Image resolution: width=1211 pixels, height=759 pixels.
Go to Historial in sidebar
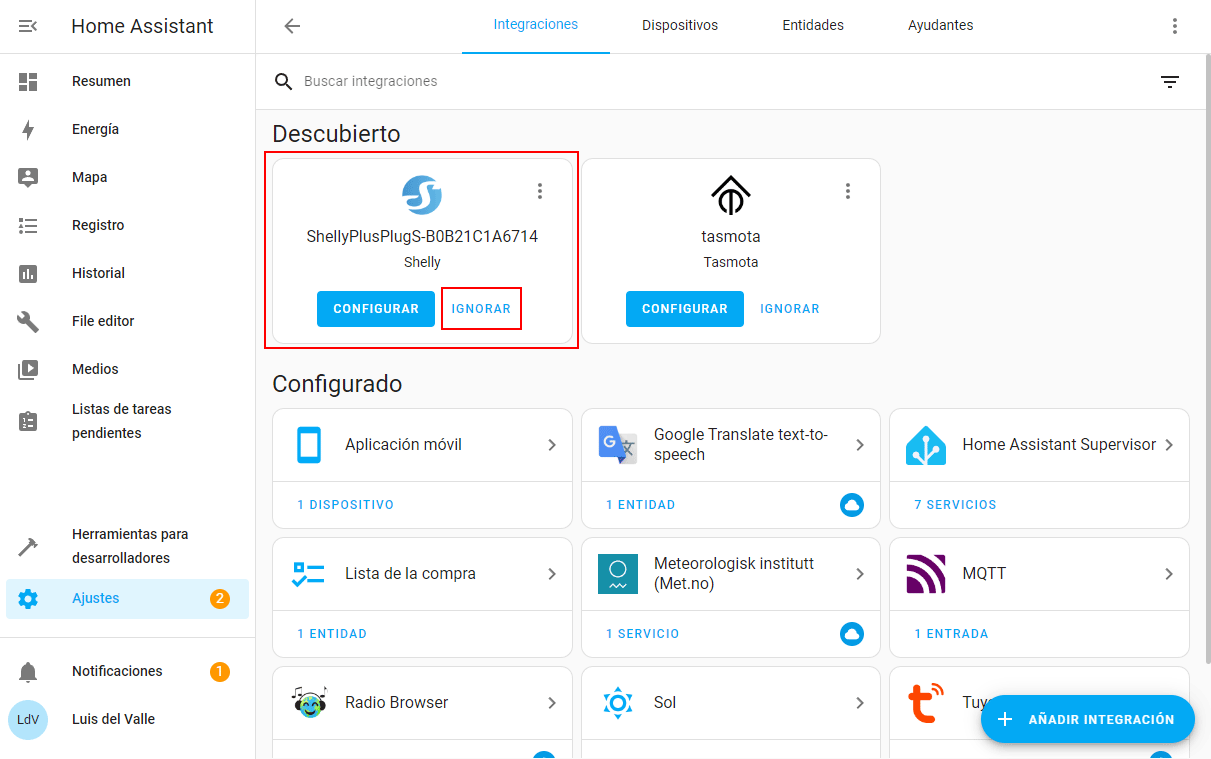tap(98, 273)
